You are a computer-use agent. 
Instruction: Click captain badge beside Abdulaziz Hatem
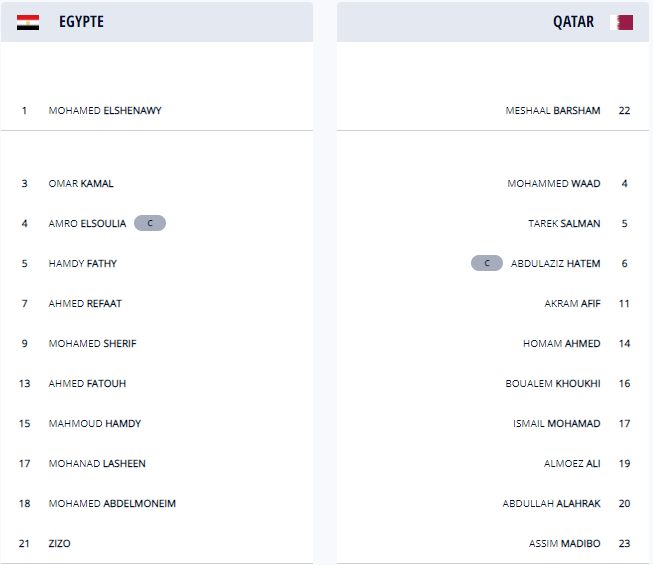click(x=487, y=263)
